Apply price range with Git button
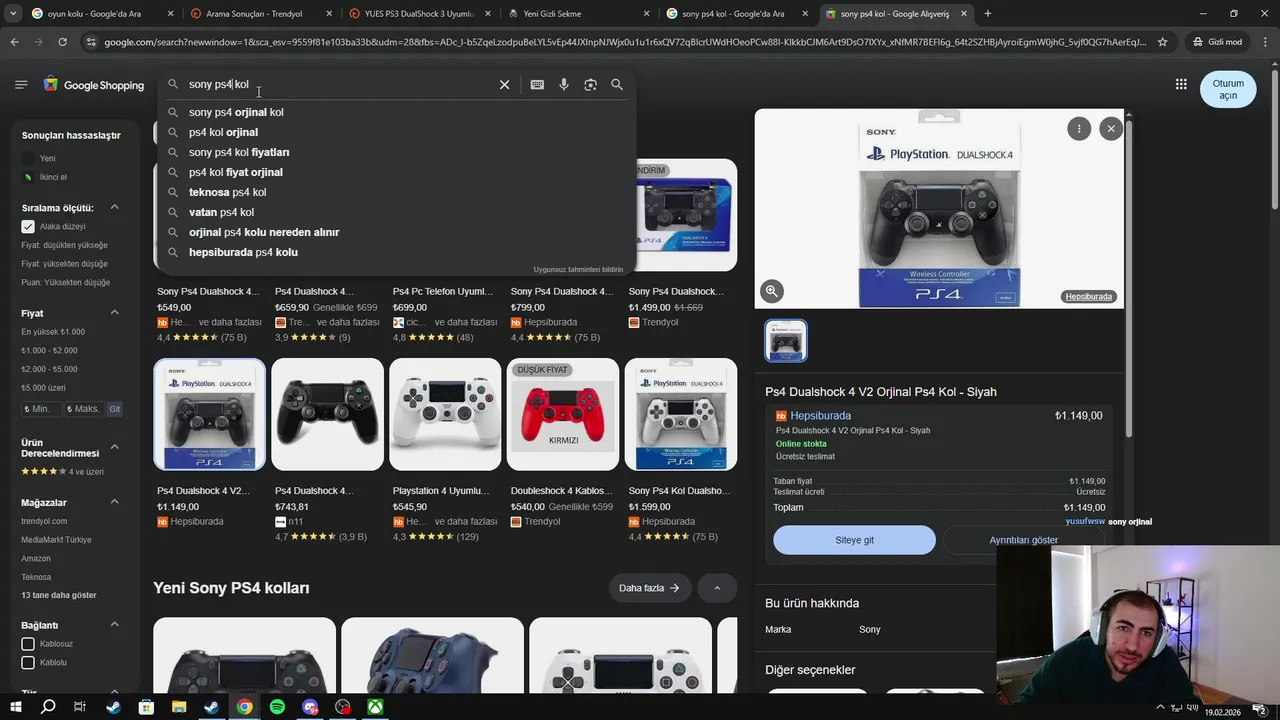 pos(114,409)
